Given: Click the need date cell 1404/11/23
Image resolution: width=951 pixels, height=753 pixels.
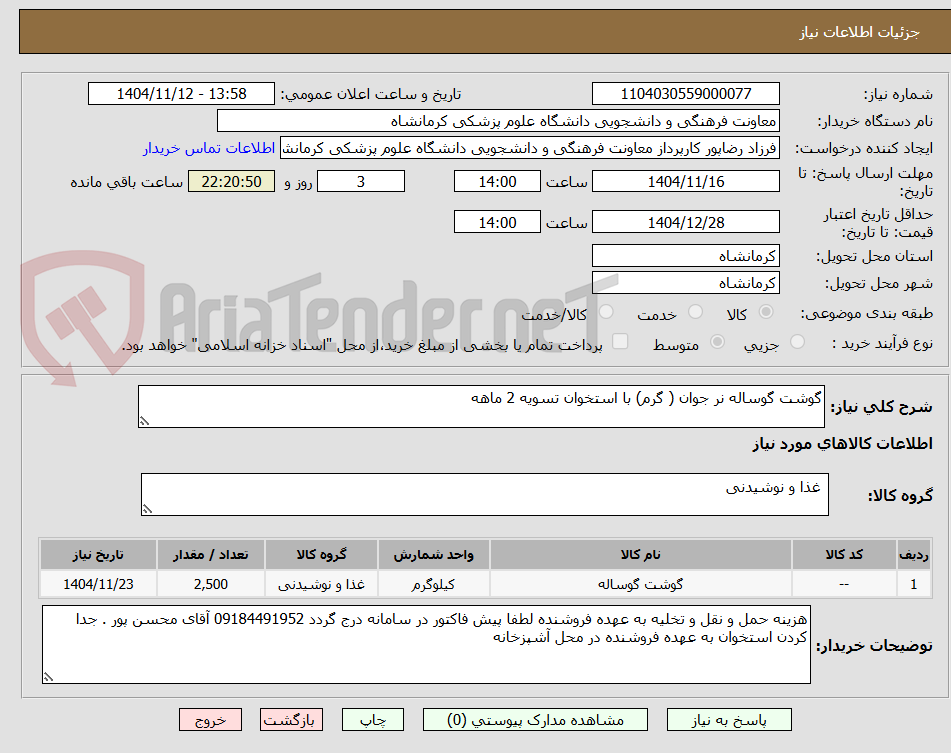Looking at the screenshot, I should (98, 584).
